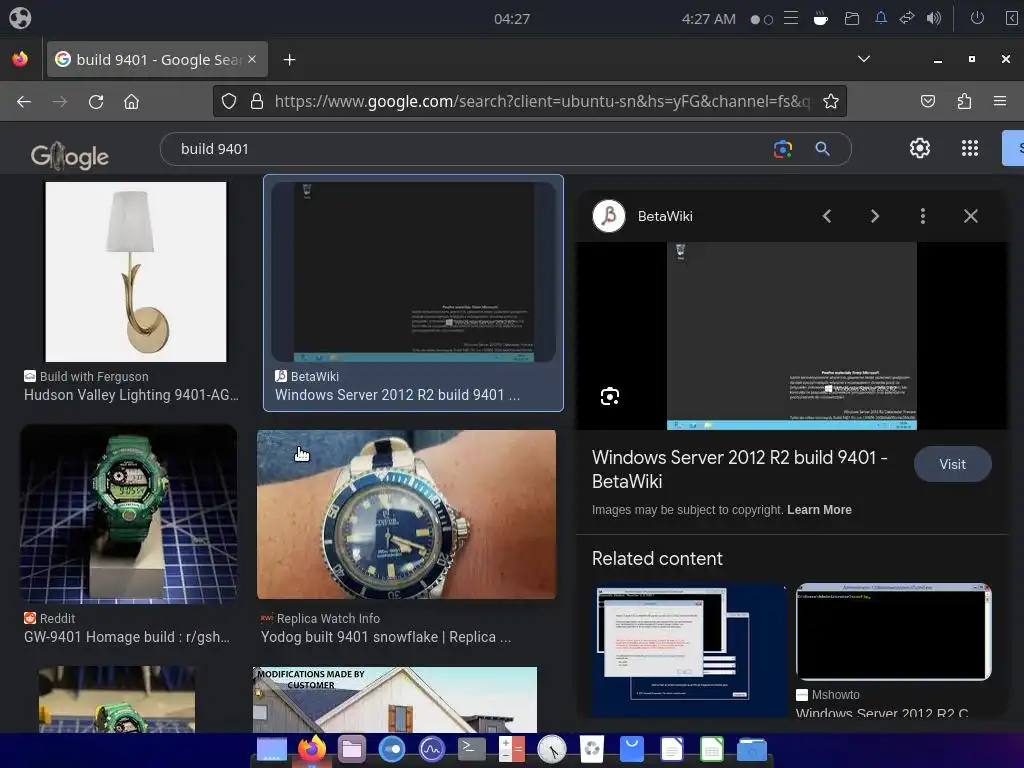
Task: Open the Firefox view icon in the tab bar
Action: (20, 59)
